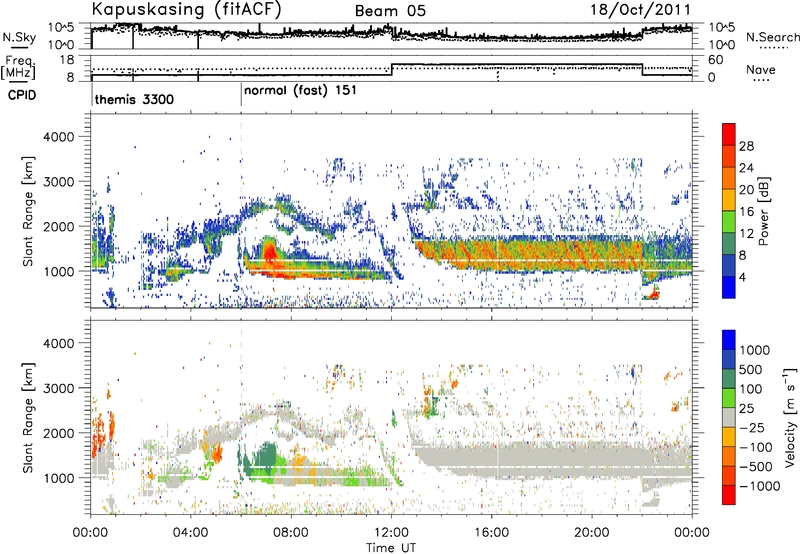This screenshot has width=800, height=554.
Task: Click the 'Nave' legend label
Action: click(761, 70)
